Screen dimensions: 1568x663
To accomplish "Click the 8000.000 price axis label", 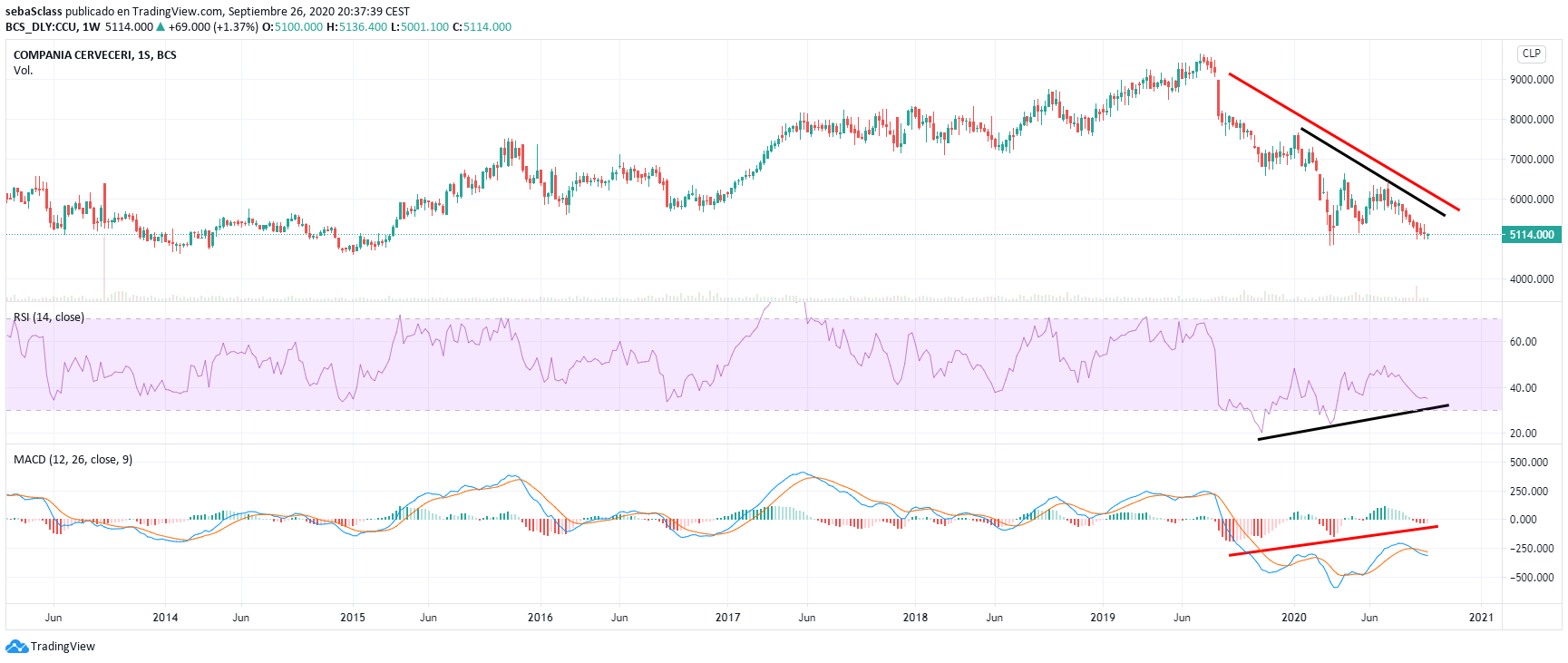I will [1532, 120].
